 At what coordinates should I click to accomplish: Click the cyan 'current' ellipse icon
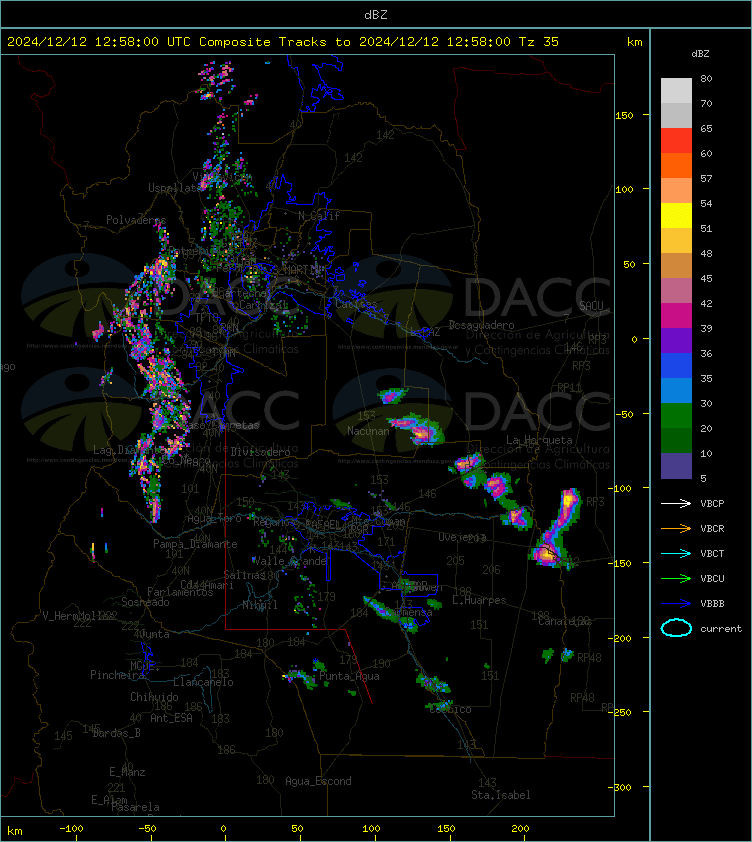(x=676, y=628)
